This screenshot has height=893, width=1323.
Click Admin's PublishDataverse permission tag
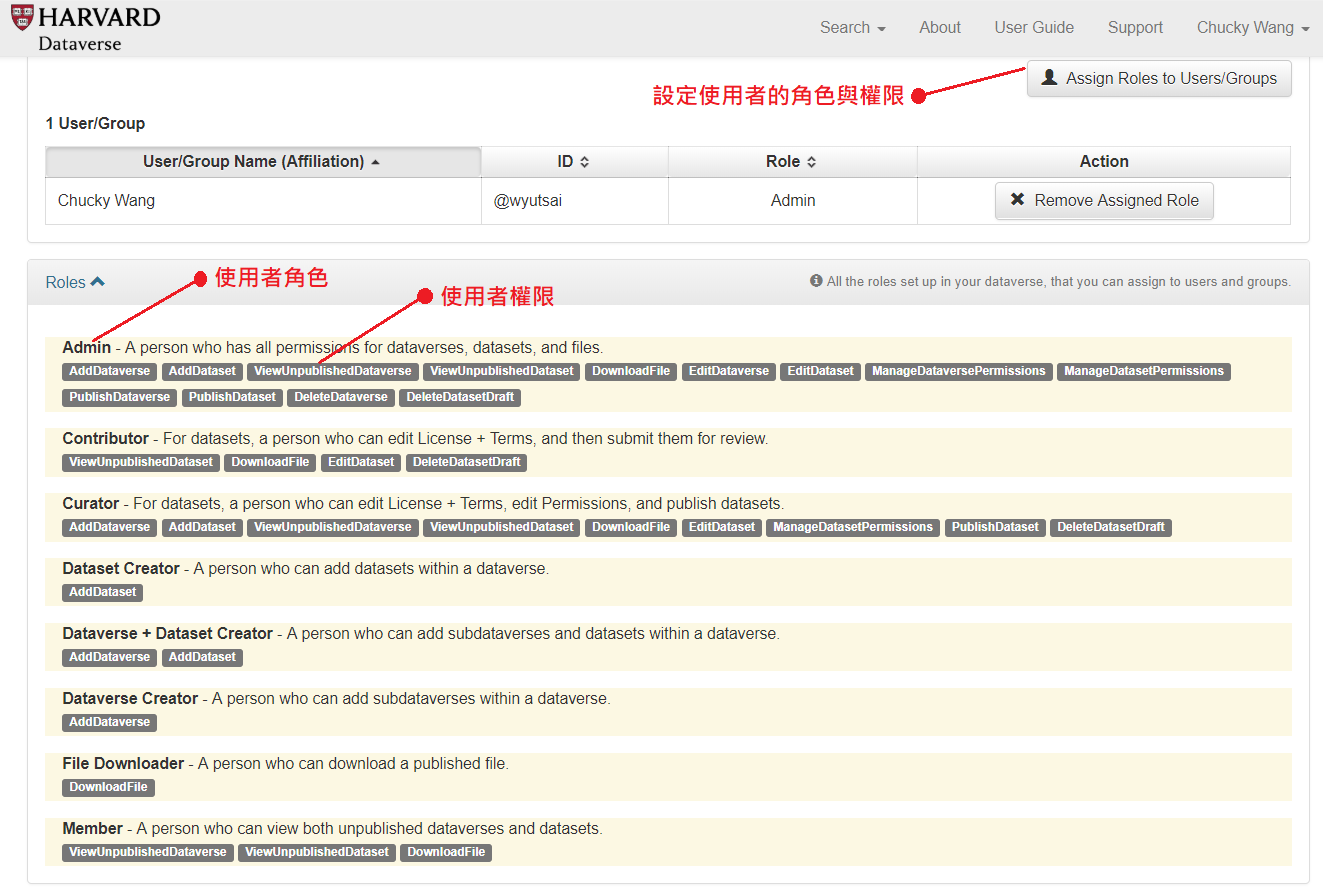pyautogui.click(x=120, y=397)
